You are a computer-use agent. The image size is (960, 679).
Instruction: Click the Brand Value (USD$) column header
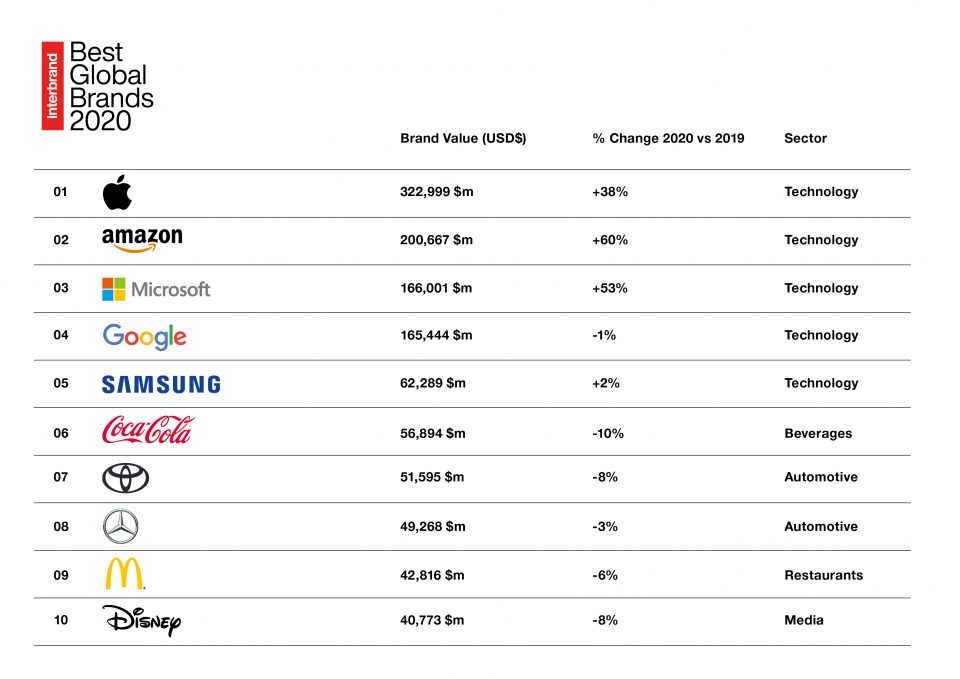463,138
